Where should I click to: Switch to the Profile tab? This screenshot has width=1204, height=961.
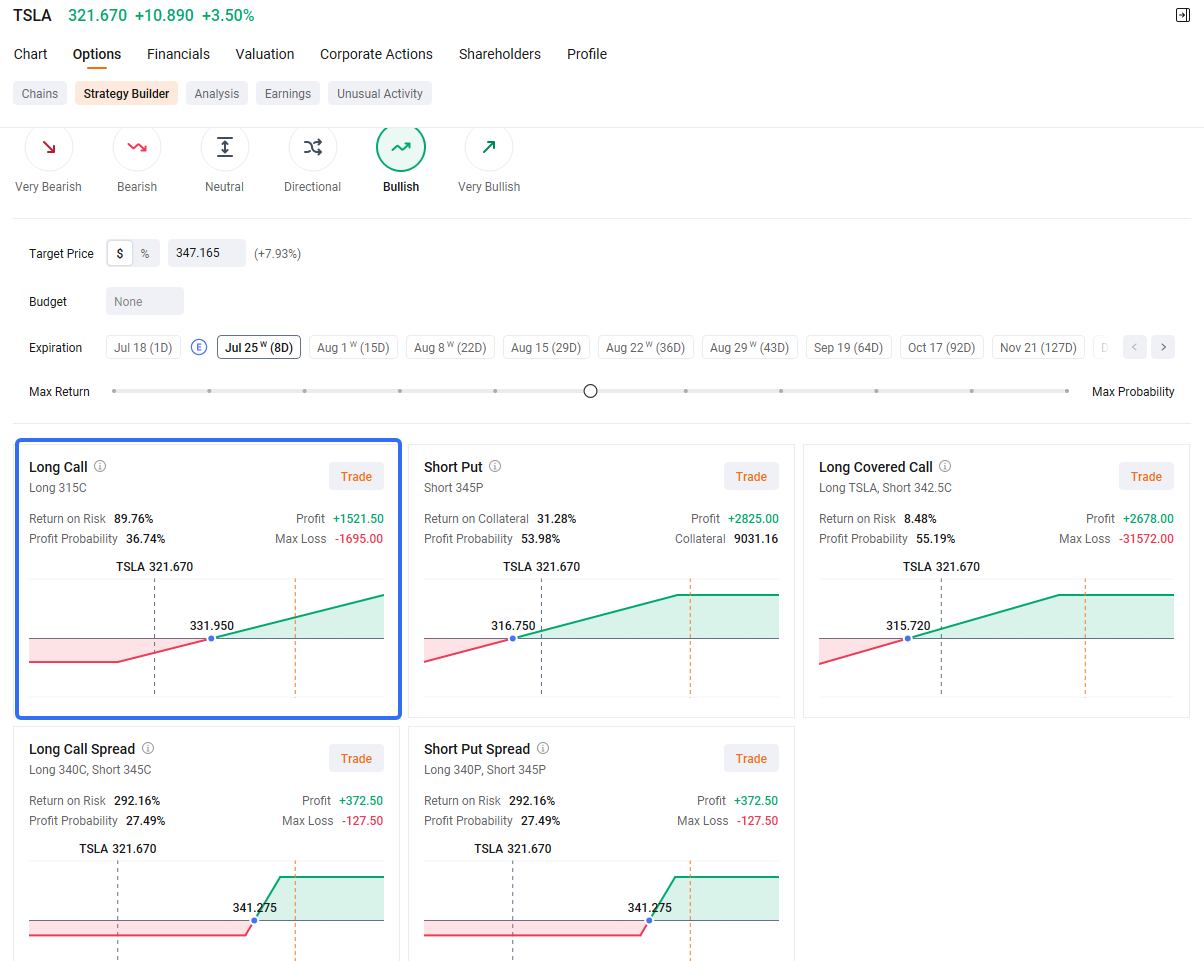[x=587, y=54]
